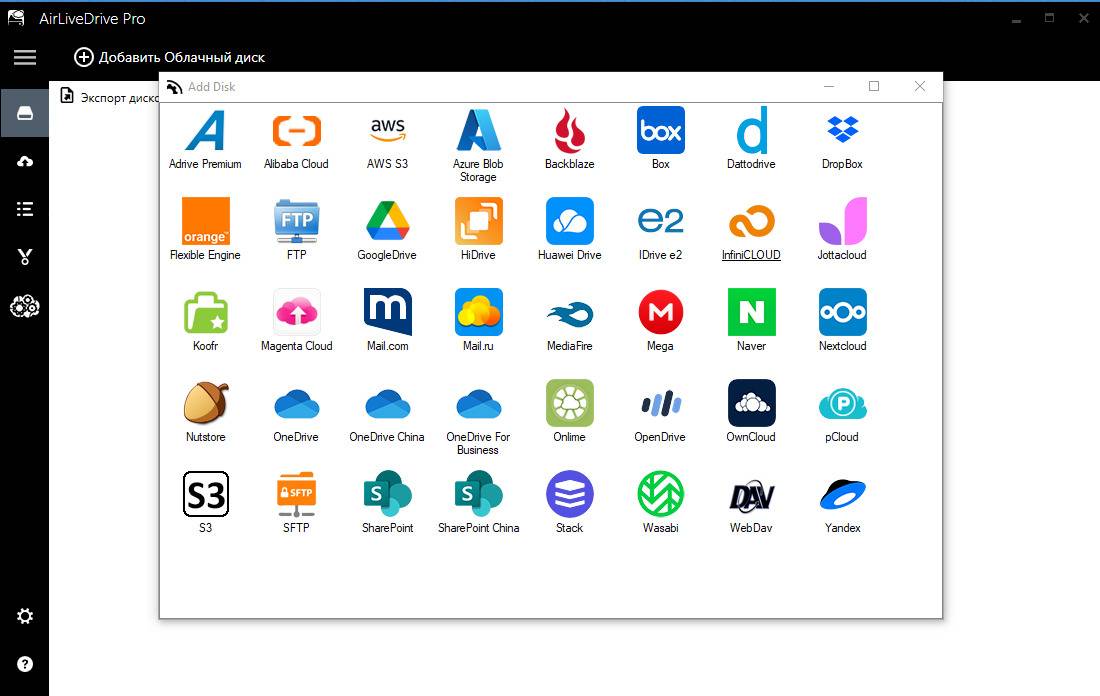This screenshot has width=1100, height=696.
Task: Pick AWS S3 storage
Action: pos(387,139)
